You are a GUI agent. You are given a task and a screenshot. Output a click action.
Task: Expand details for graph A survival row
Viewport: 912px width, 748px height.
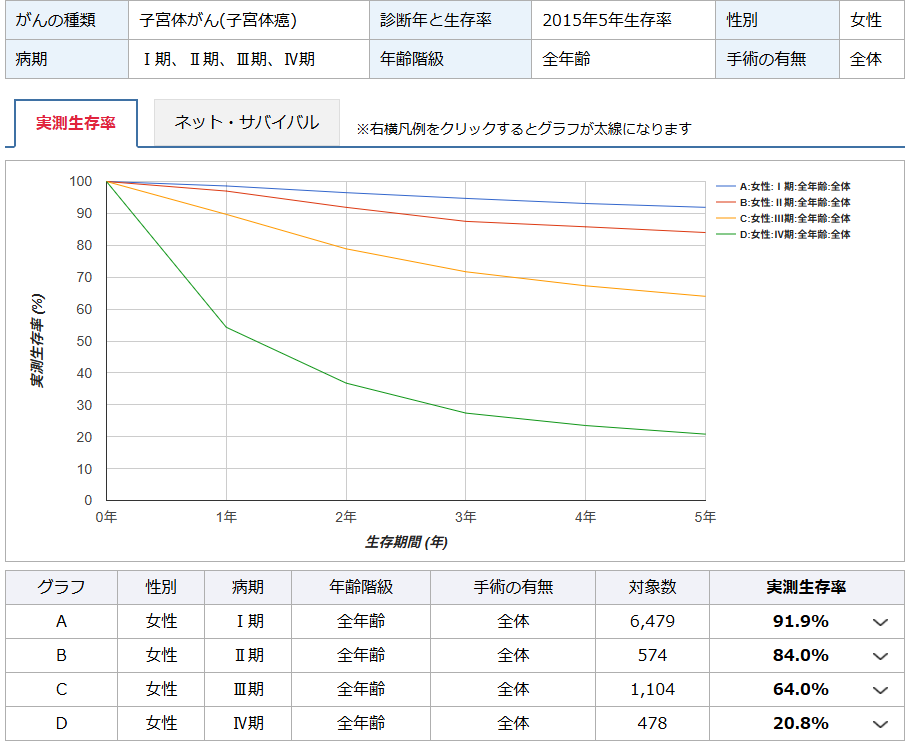tap(880, 621)
